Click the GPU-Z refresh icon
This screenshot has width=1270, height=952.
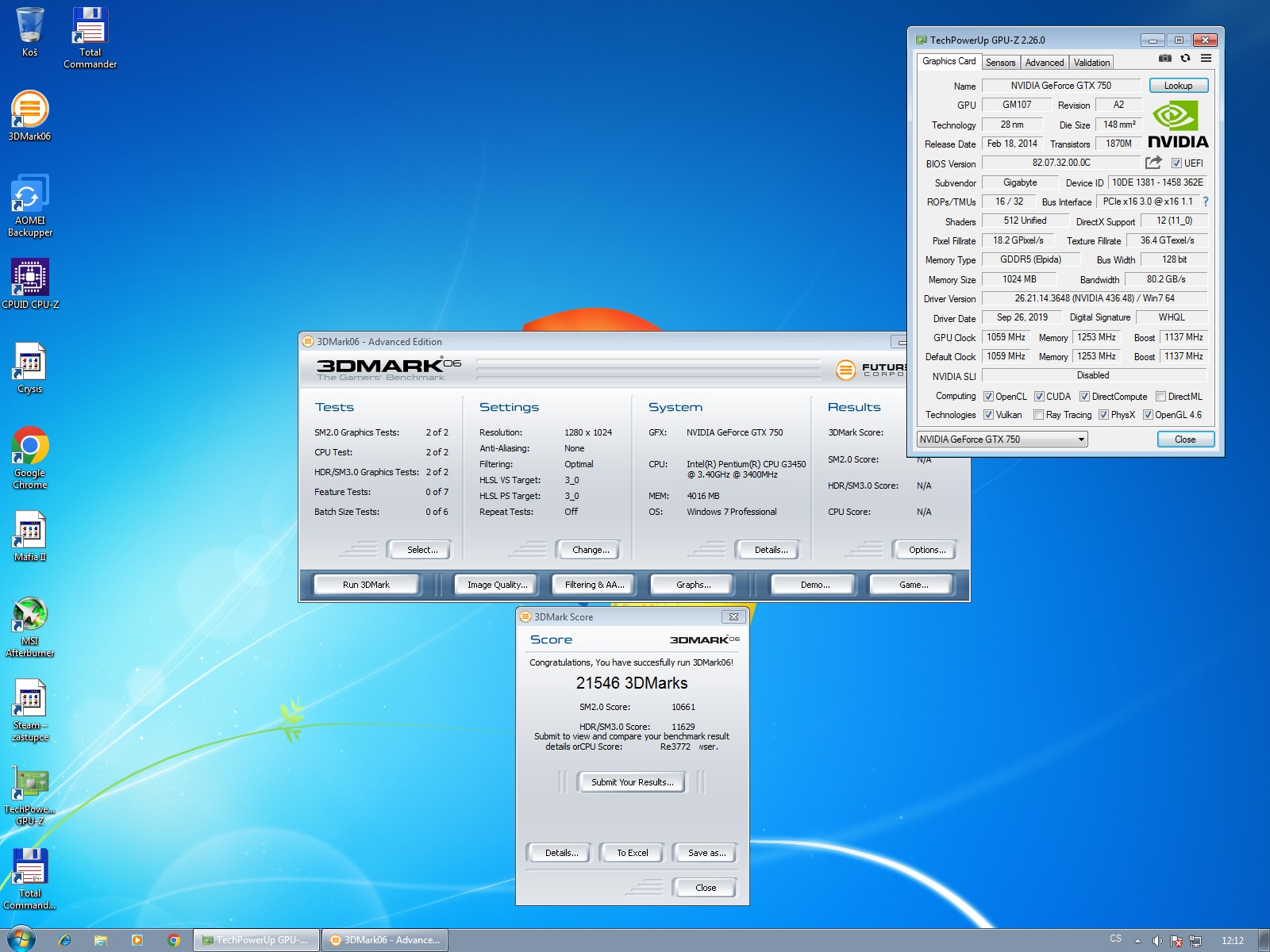(1185, 58)
